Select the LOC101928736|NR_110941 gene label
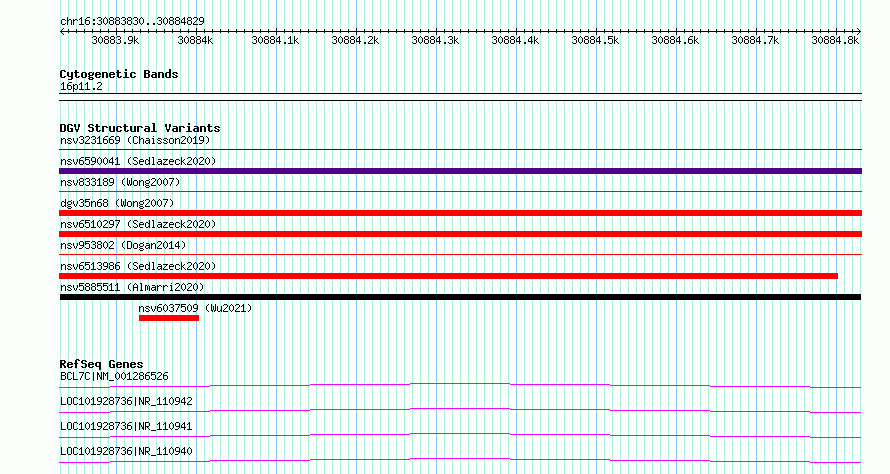 tap(126, 426)
